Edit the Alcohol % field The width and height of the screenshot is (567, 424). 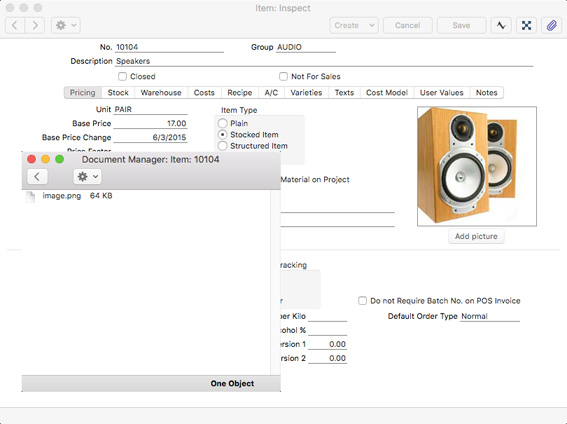click(328, 330)
